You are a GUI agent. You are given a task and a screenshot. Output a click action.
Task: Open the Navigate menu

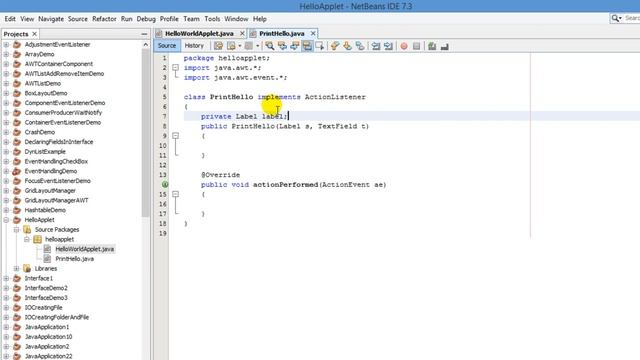(x=51, y=19)
